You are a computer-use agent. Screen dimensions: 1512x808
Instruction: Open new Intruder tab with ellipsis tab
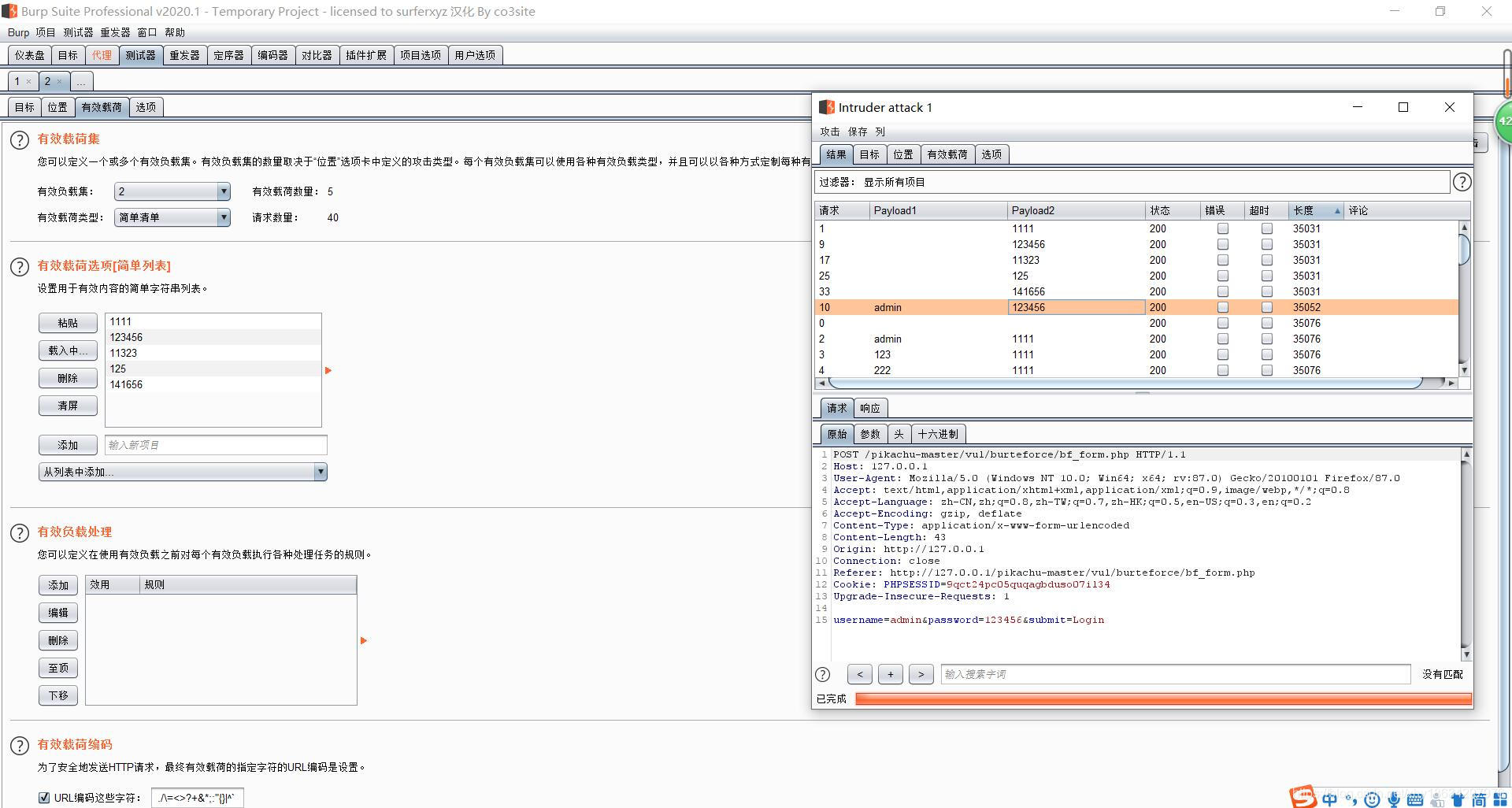[x=81, y=81]
